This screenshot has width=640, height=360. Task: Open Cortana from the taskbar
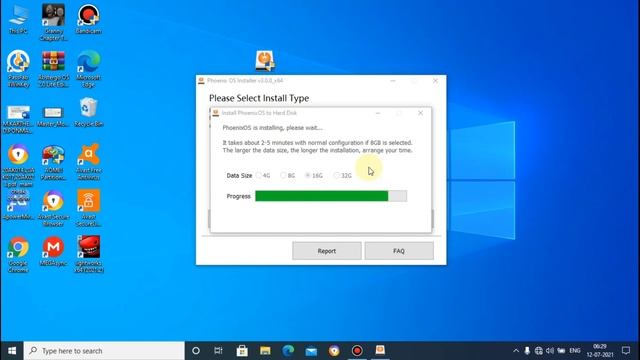coord(196,351)
